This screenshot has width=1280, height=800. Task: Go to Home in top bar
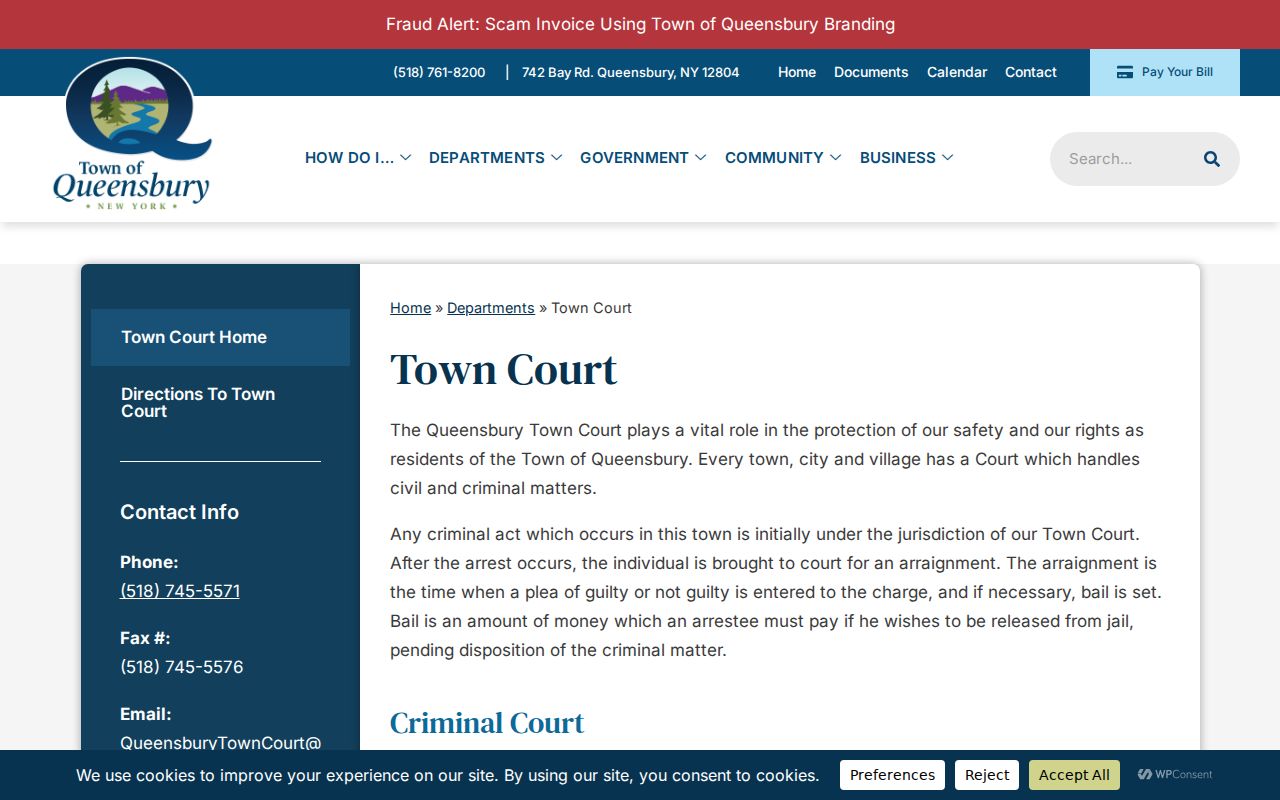(797, 72)
